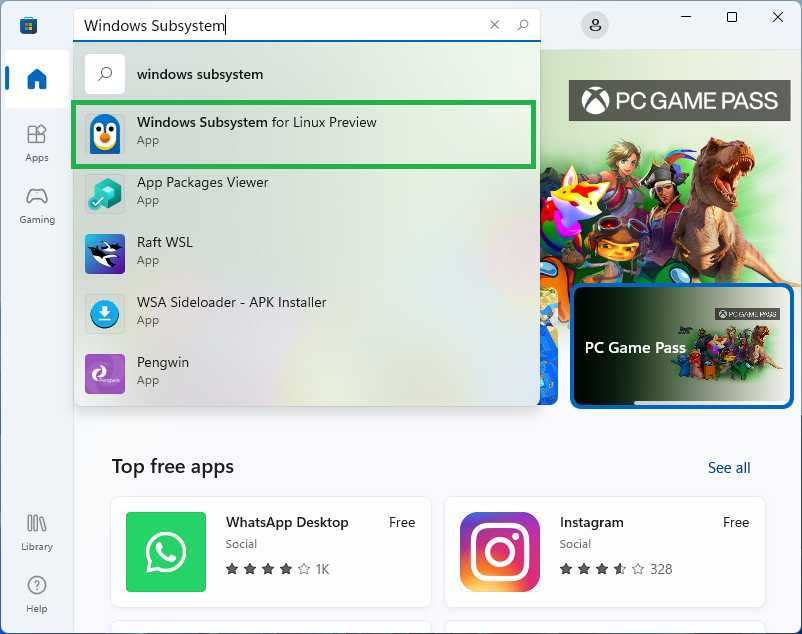The width and height of the screenshot is (802, 634).
Task: Go to the Gaming section
Action: (37, 206)
